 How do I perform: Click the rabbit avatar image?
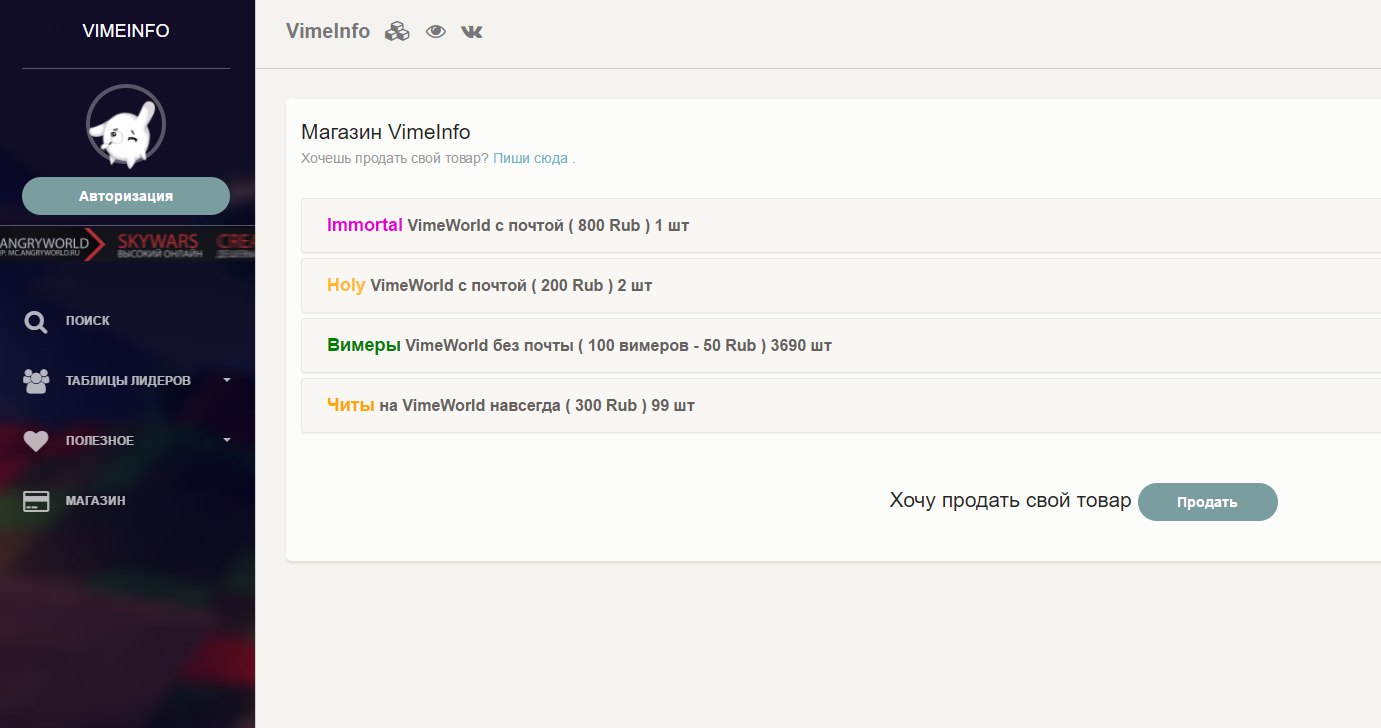pyautogui.click(x=126, y=125)
